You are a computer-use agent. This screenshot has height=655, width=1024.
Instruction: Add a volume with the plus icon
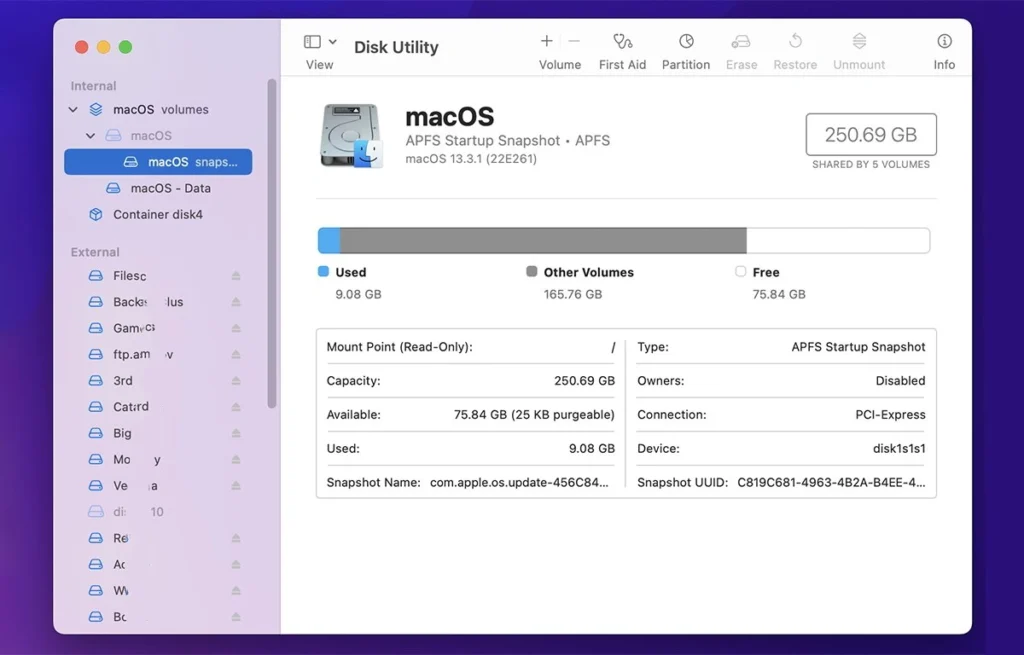coord(546,42)
